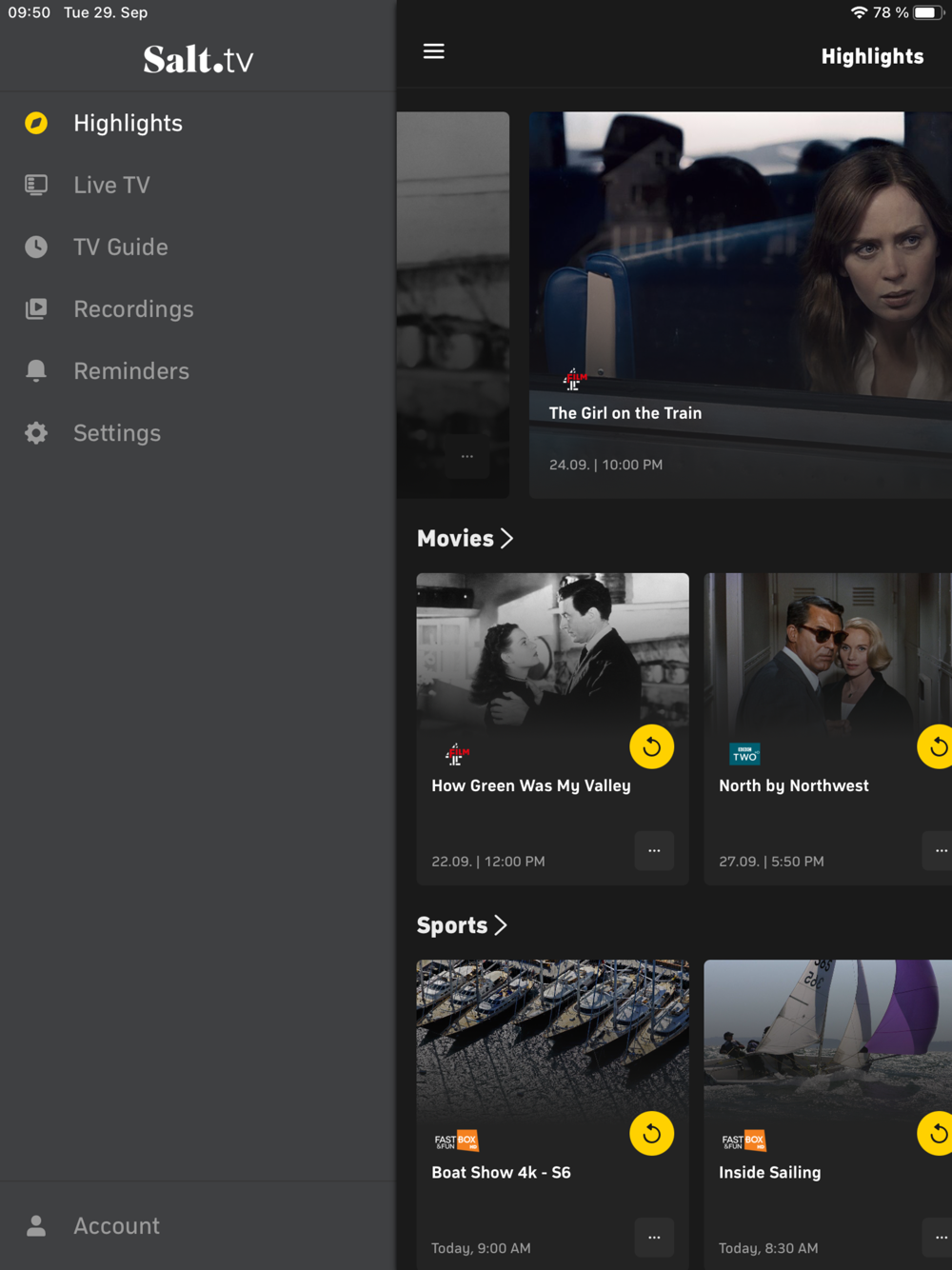The width and height of the screenshot is (952, 1270).
Task: Go to Settings menu item
Action: tap(198, 433)
